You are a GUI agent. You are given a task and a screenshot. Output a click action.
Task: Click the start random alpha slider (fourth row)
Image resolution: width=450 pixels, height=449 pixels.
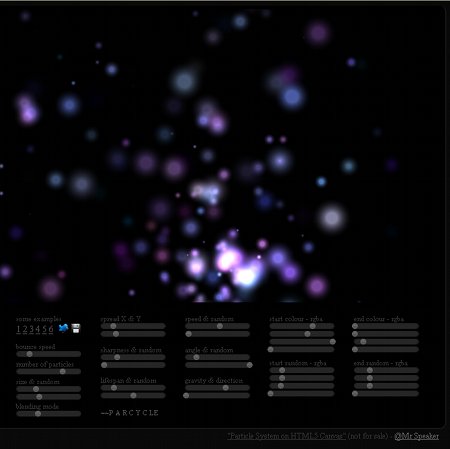(301, 394)
